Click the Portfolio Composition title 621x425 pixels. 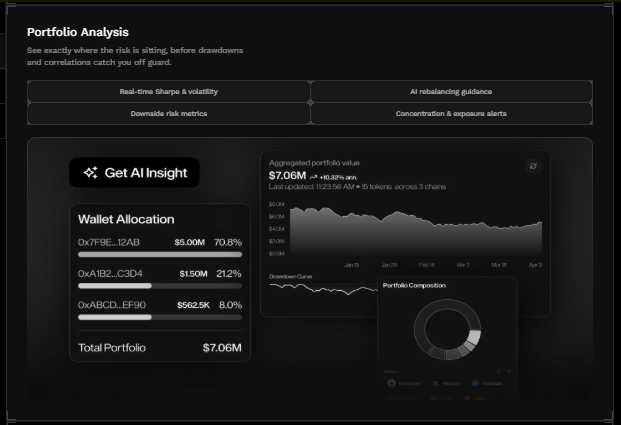414,285
